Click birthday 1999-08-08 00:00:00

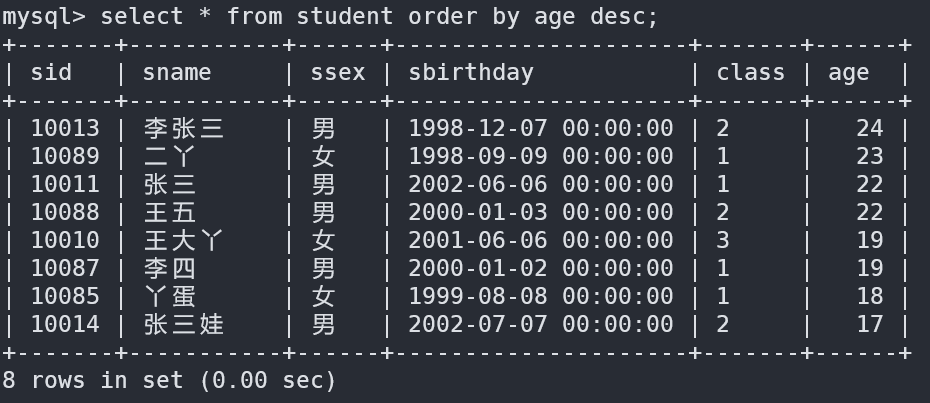coord(540,296)
